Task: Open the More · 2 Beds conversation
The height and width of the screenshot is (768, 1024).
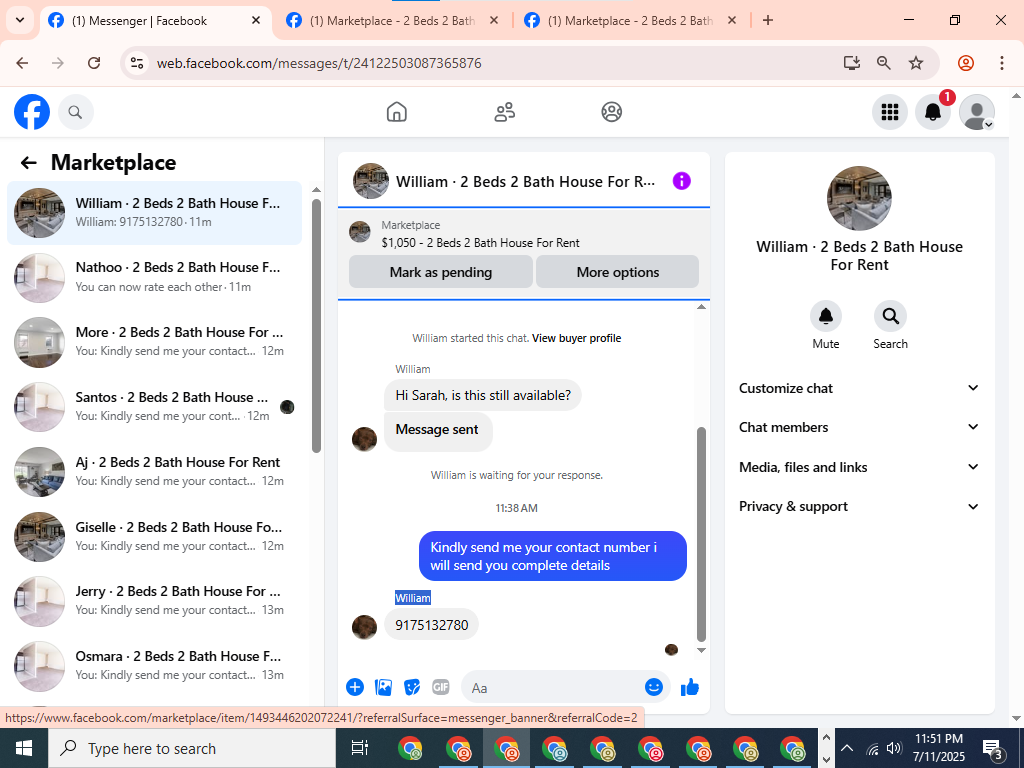Action: pyautogui.click(x=155, y=342)
